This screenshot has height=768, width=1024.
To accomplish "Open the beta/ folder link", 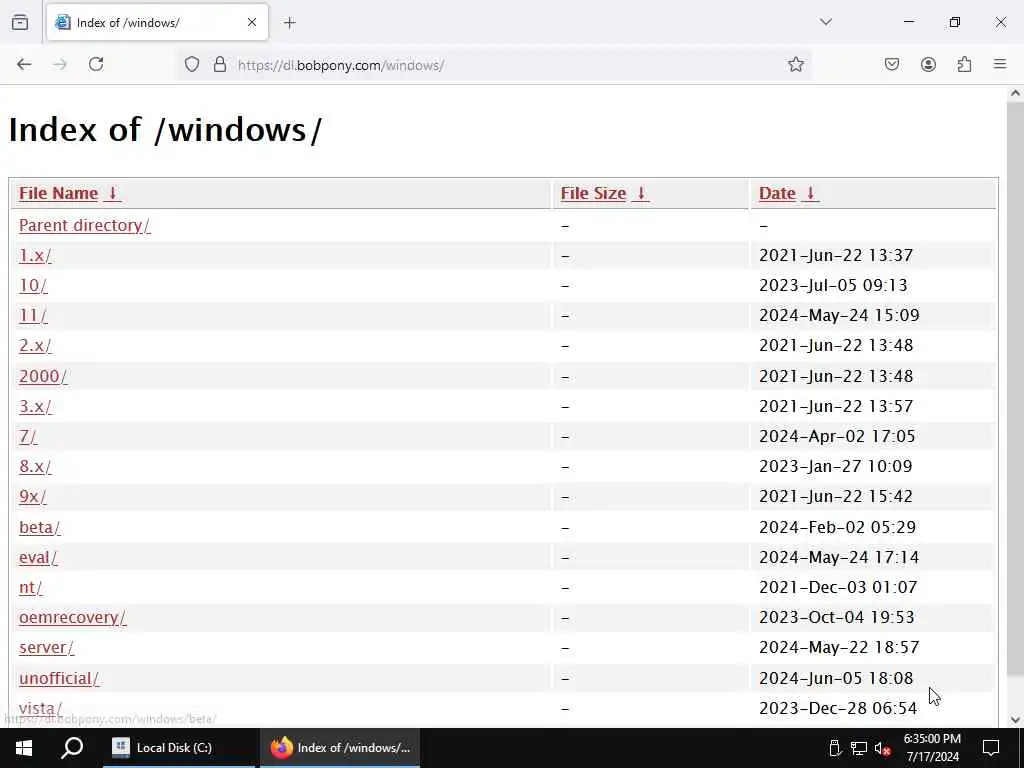I will point(39,527).
